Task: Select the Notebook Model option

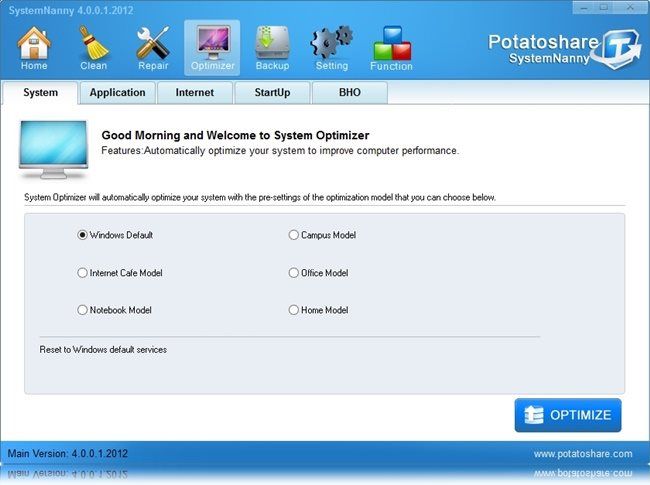Action: [x=114, y=310]
